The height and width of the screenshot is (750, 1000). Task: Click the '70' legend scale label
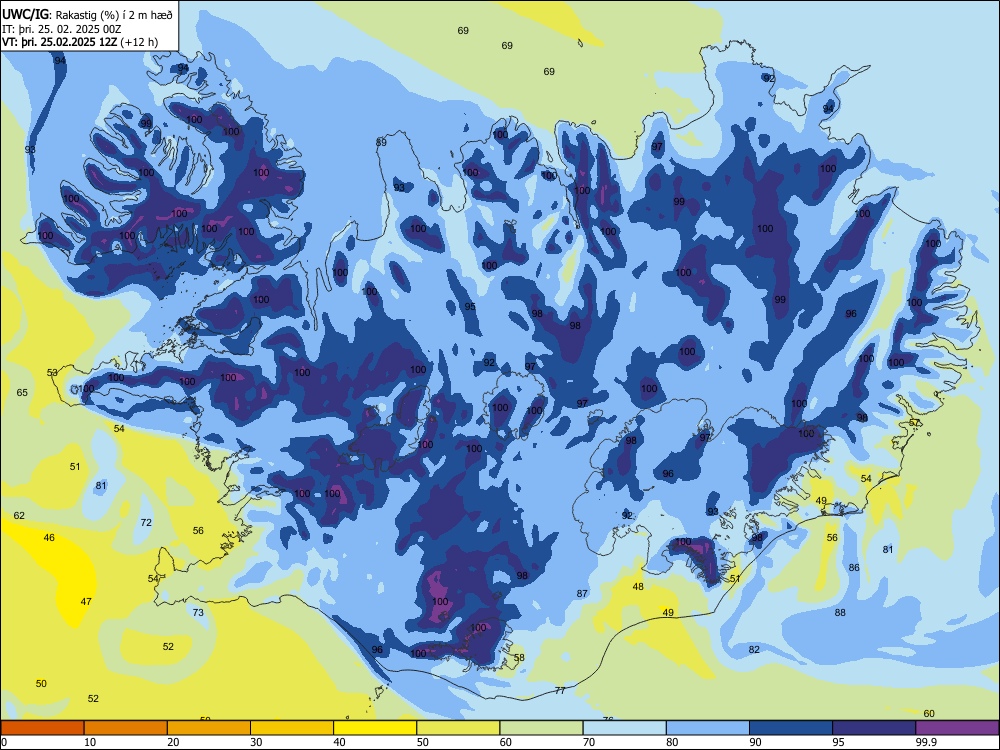click(x=589, y=742)
